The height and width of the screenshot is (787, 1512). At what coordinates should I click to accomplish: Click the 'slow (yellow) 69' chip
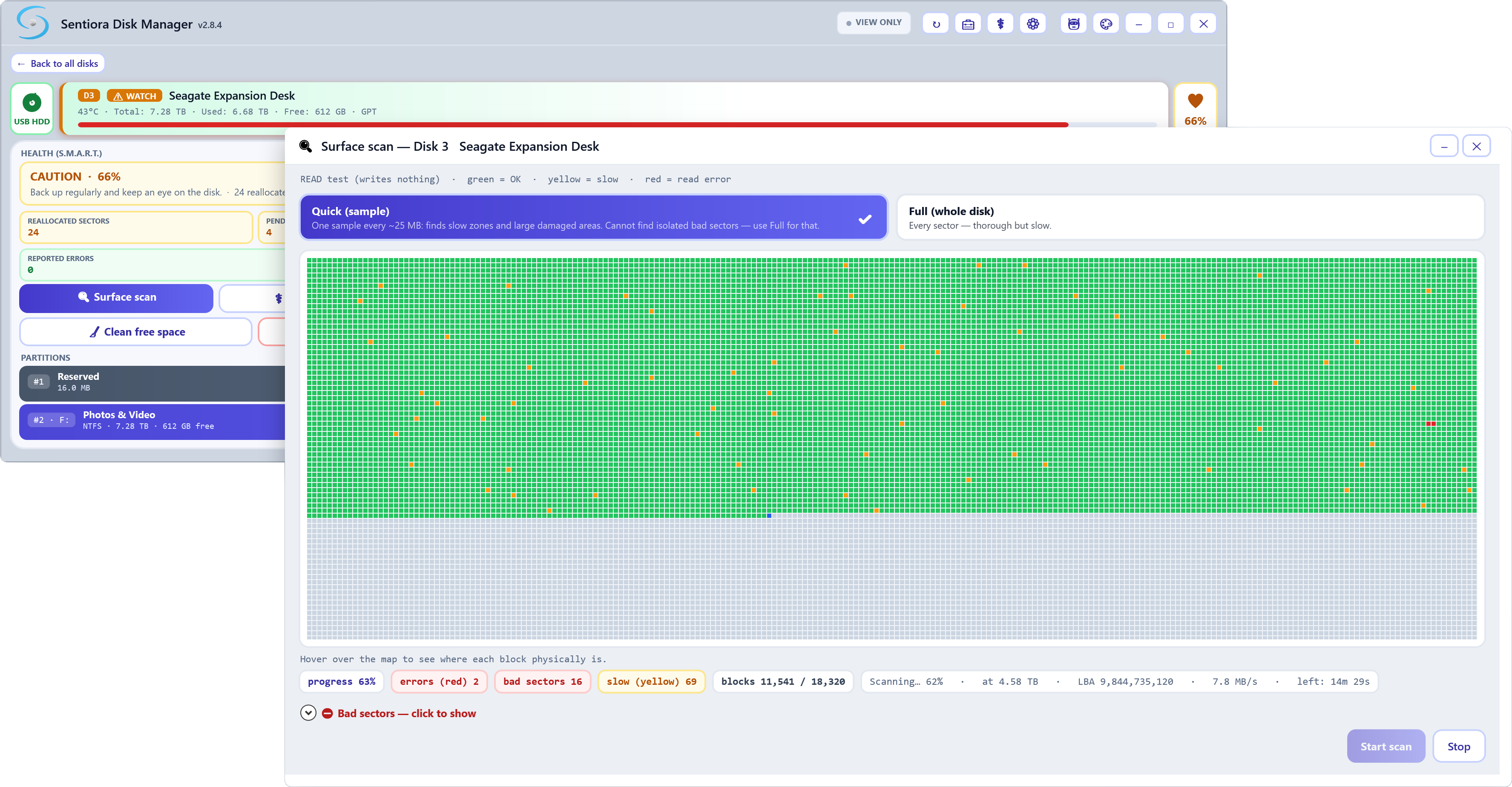652,681
